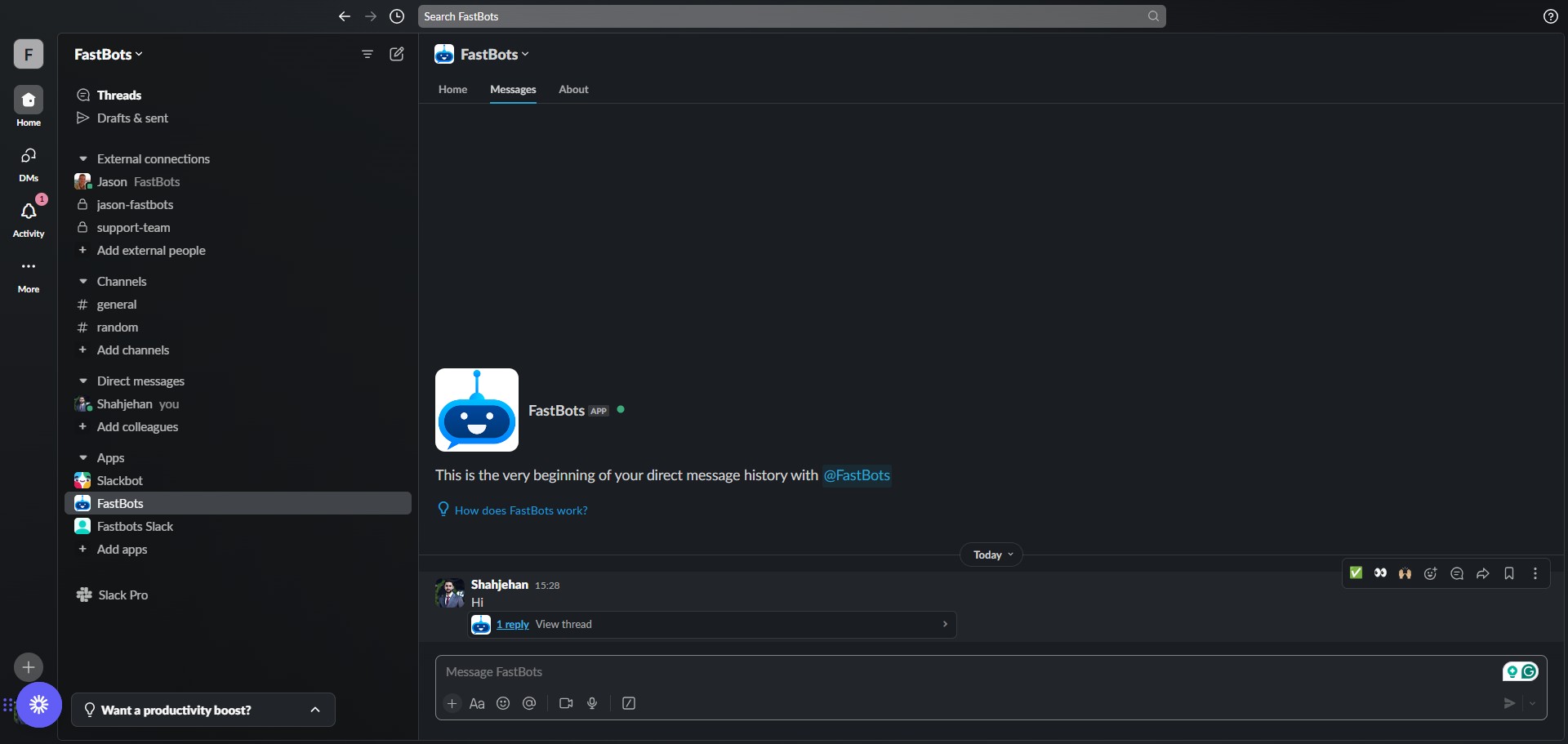Open slash shortcuts in composer
Image resolution: width=1568 pixels, height=744 pixels.
pos(629,703)
